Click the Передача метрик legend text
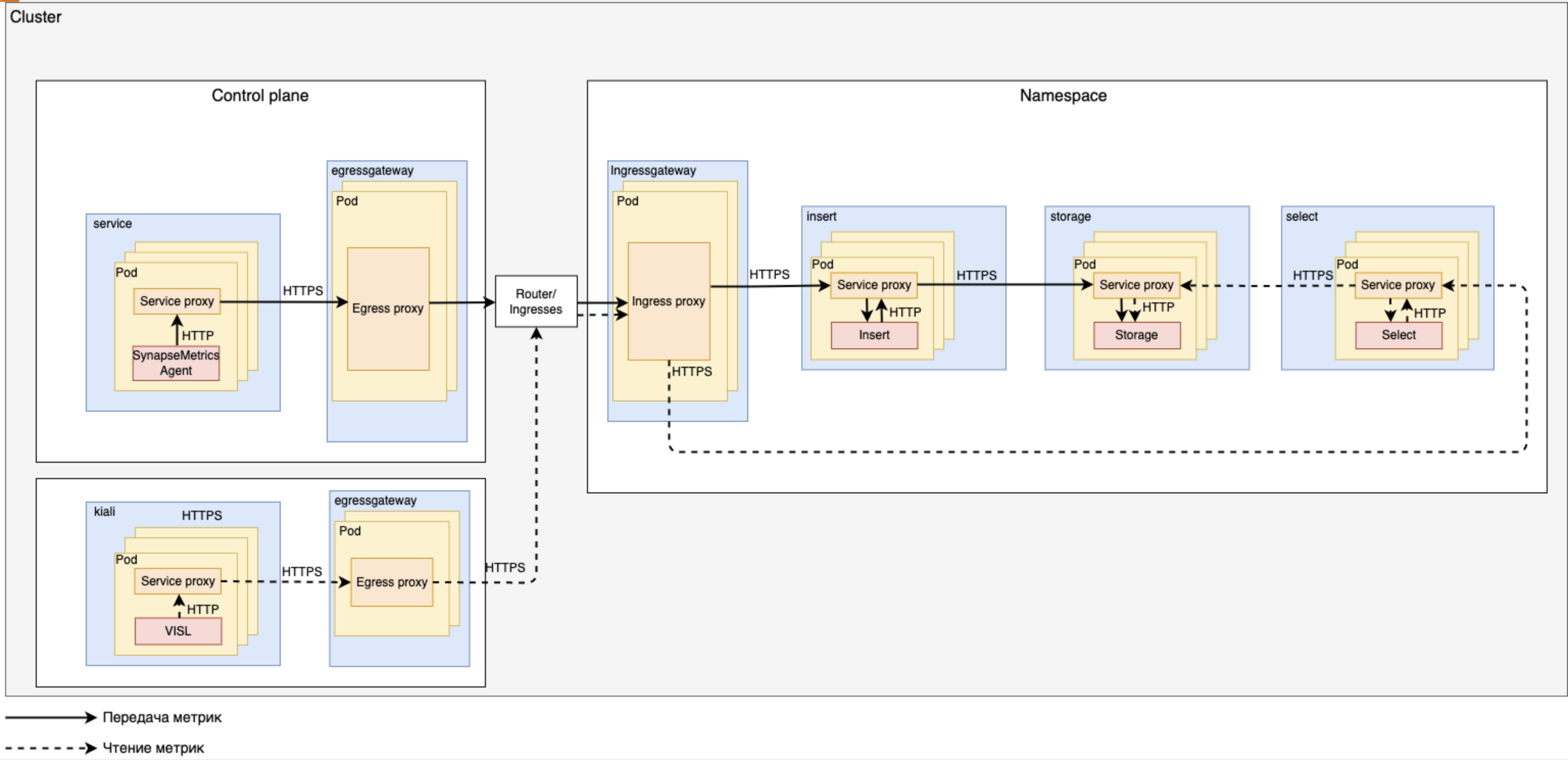The width and height of the screenshot is (1568, 760). (162, 718)
